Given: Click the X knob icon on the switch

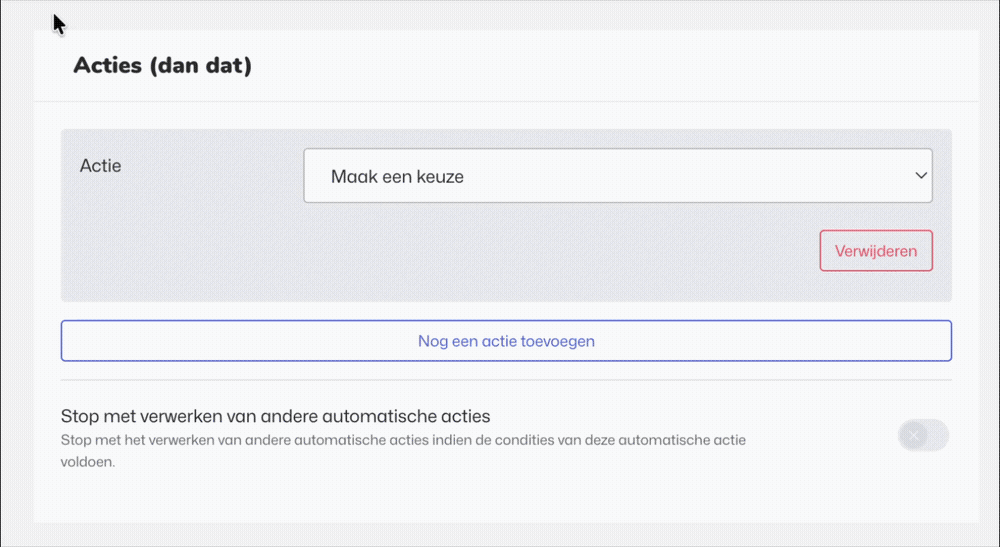Looking at the screenshot, I should [x=912, y=435].
